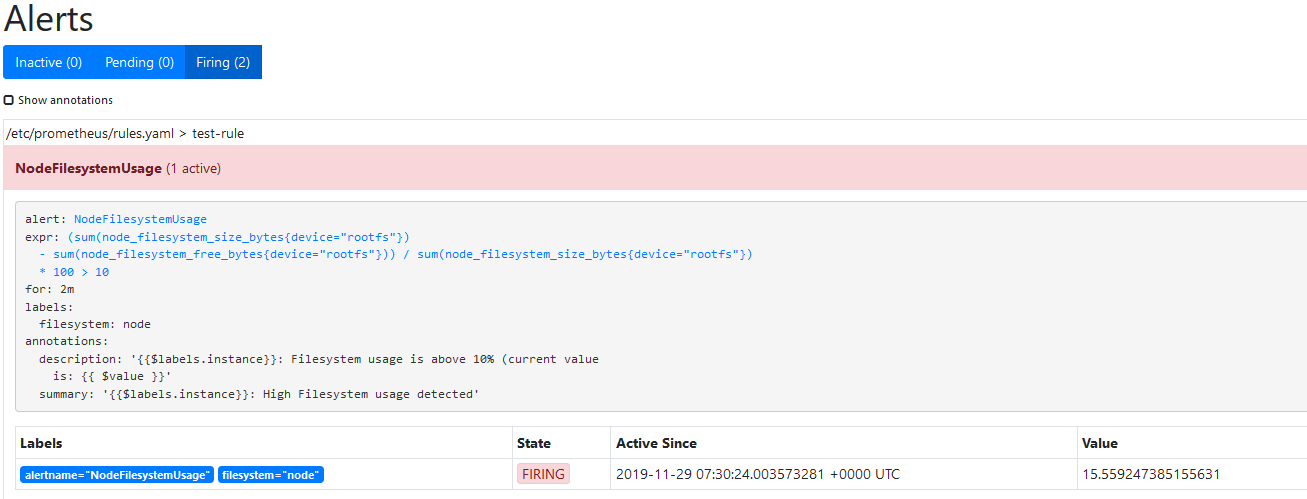Click the Alerts page heading
Viewport: 1307px width, 499px height.
point(49,20)
